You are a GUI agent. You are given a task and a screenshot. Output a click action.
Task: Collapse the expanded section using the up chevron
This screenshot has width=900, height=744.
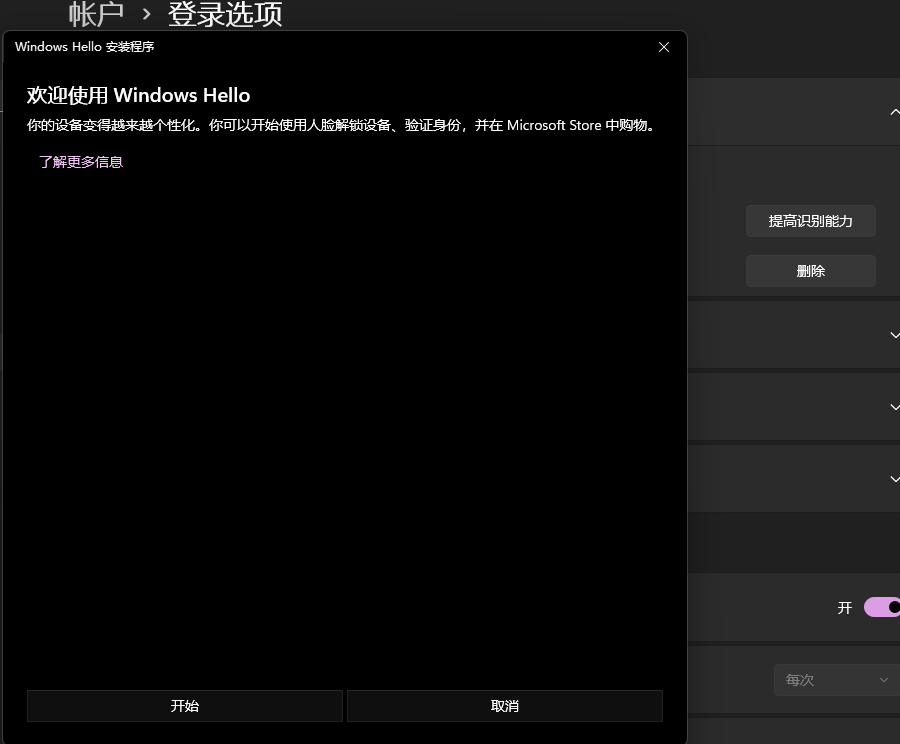[894, 112]
